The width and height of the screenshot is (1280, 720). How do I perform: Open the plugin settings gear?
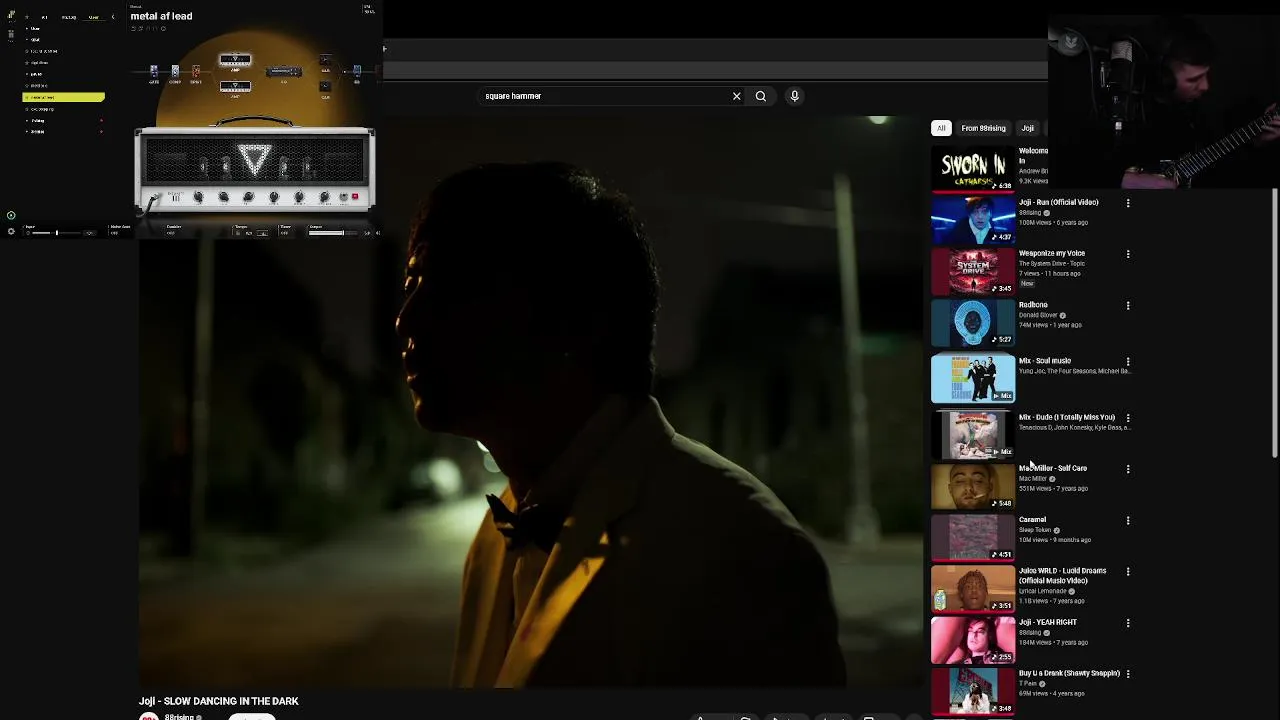pyautogui.click(x=11, y=231)
